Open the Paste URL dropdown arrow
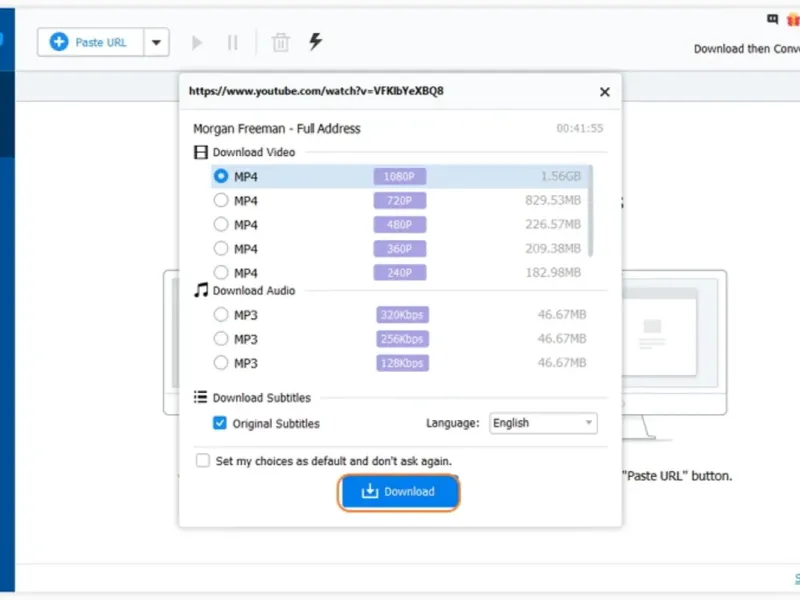The height and width of the screenshot is (600, 800). pyautogui.click(x=157, y=42)
